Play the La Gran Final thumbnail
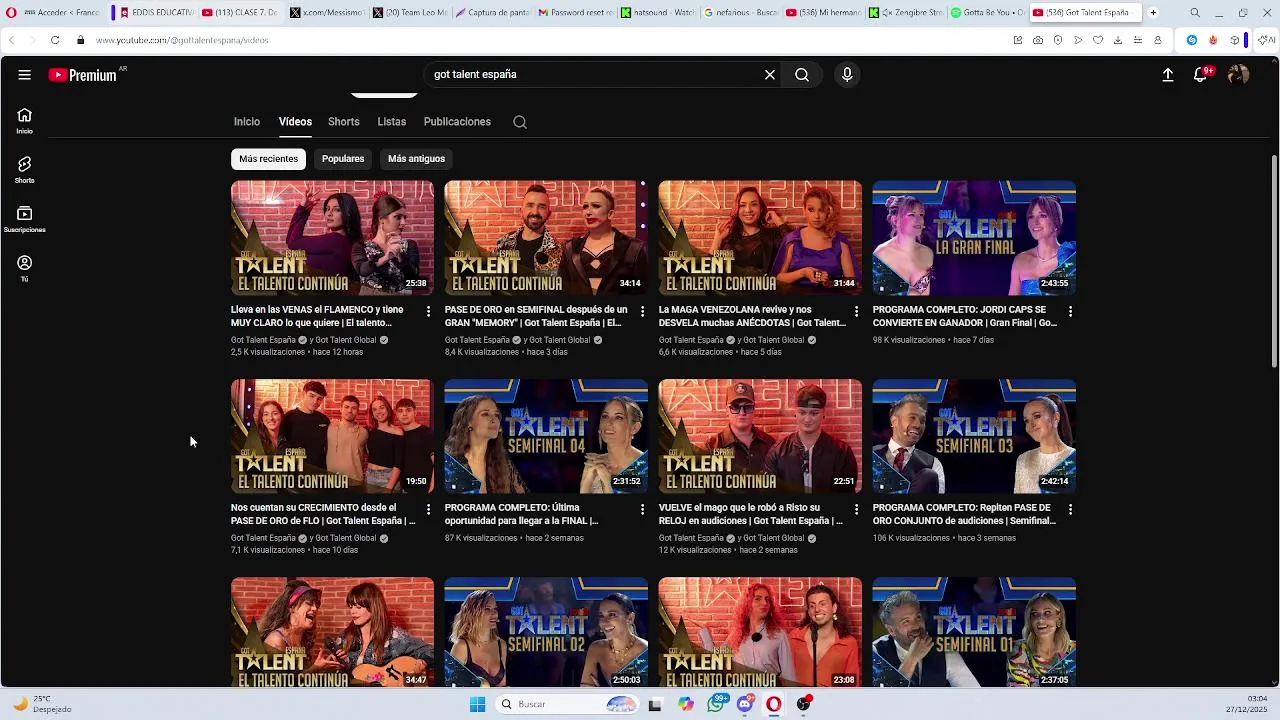The width and height of the screenshot is (1280, 720). point(974,238)
